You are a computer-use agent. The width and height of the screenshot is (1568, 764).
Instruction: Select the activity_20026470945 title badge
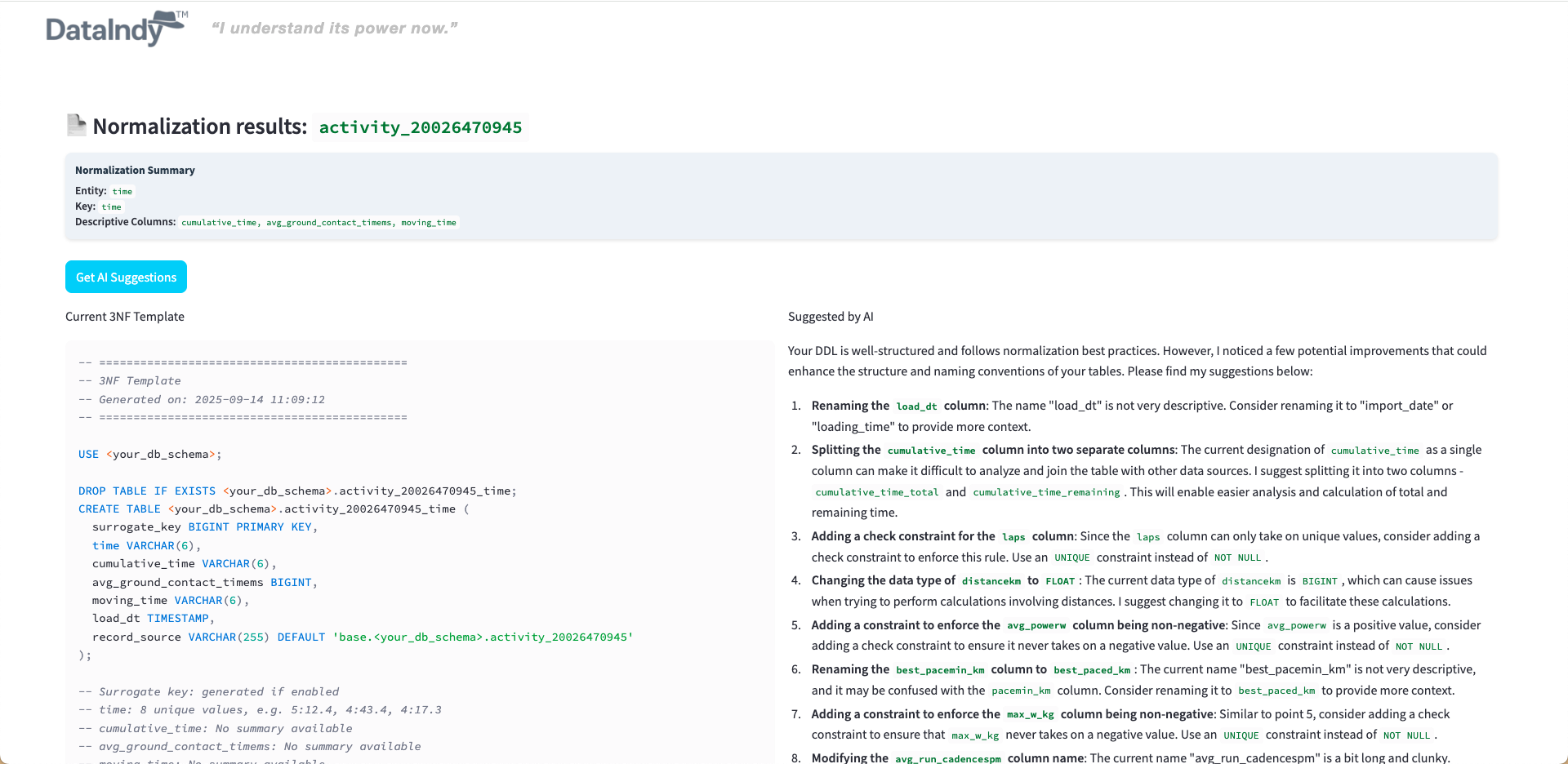click(x=420, y=127)
